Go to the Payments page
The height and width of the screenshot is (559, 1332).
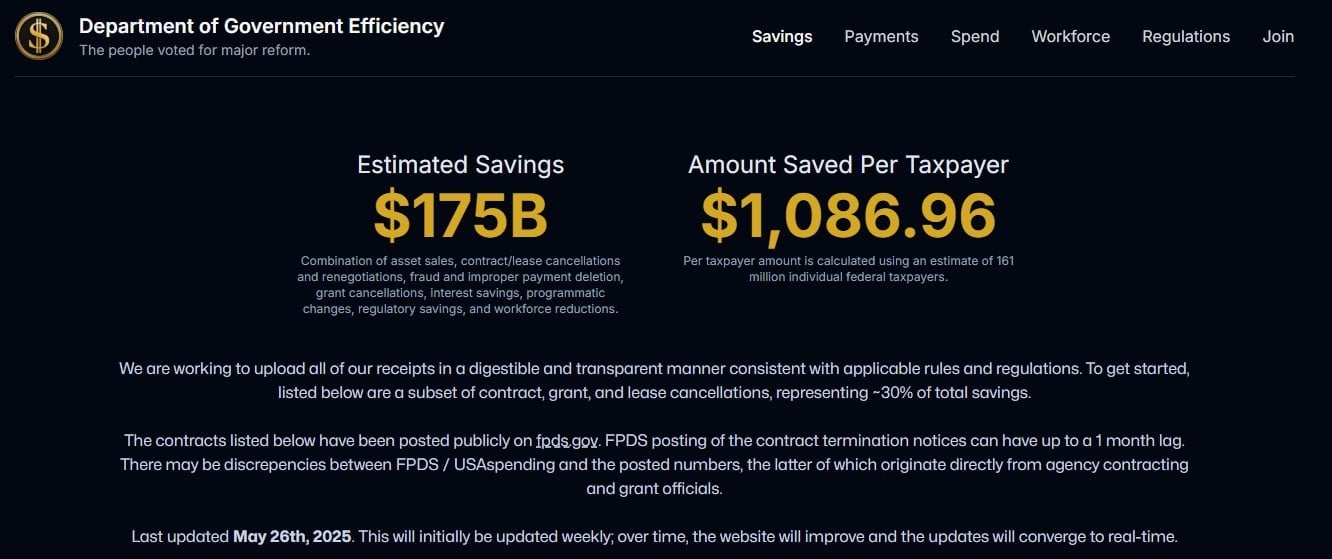(881, 36)
